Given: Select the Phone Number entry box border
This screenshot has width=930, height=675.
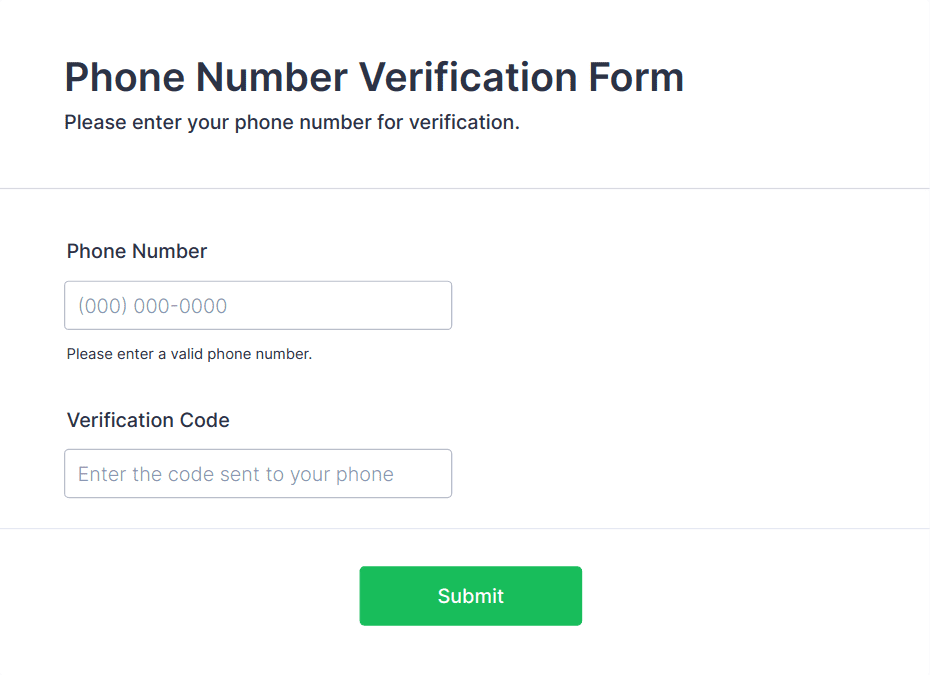Looking at the screenshot, I should coord(258,284).
